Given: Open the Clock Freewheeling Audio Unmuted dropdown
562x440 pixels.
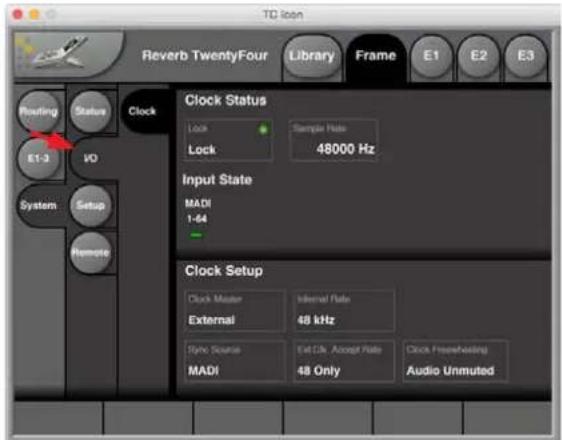Looking at the screenshot, I should 455,362.
